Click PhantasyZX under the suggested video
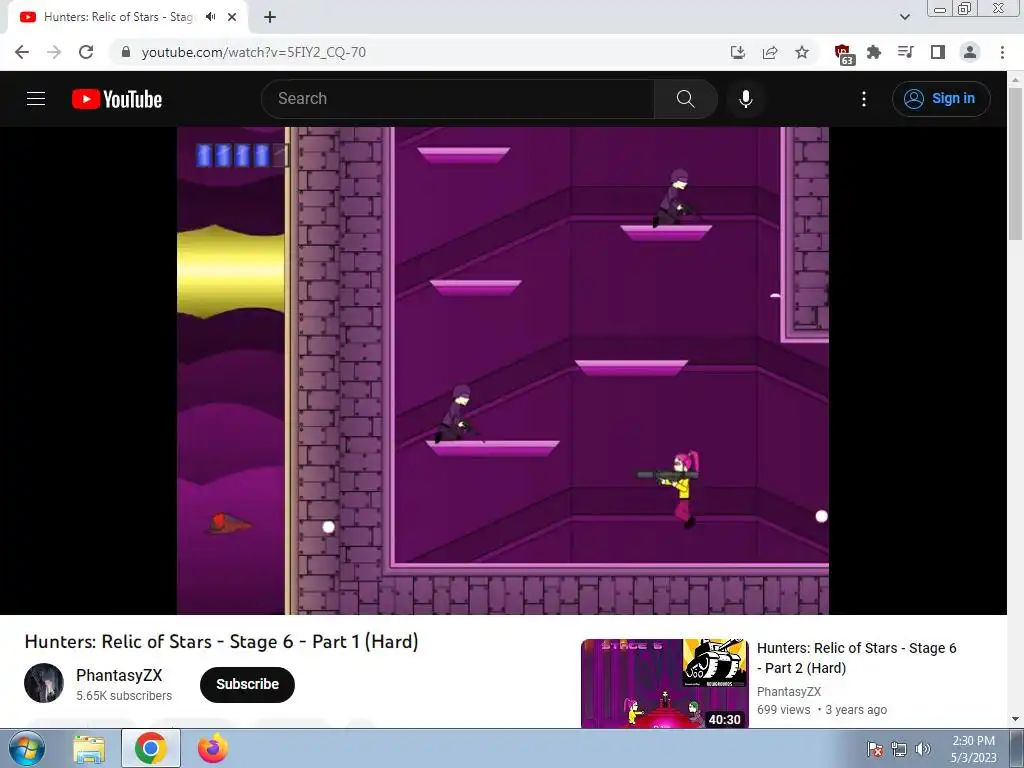Screen dimensions: 1024x768 pyautogui.click(x=788, y=692)
